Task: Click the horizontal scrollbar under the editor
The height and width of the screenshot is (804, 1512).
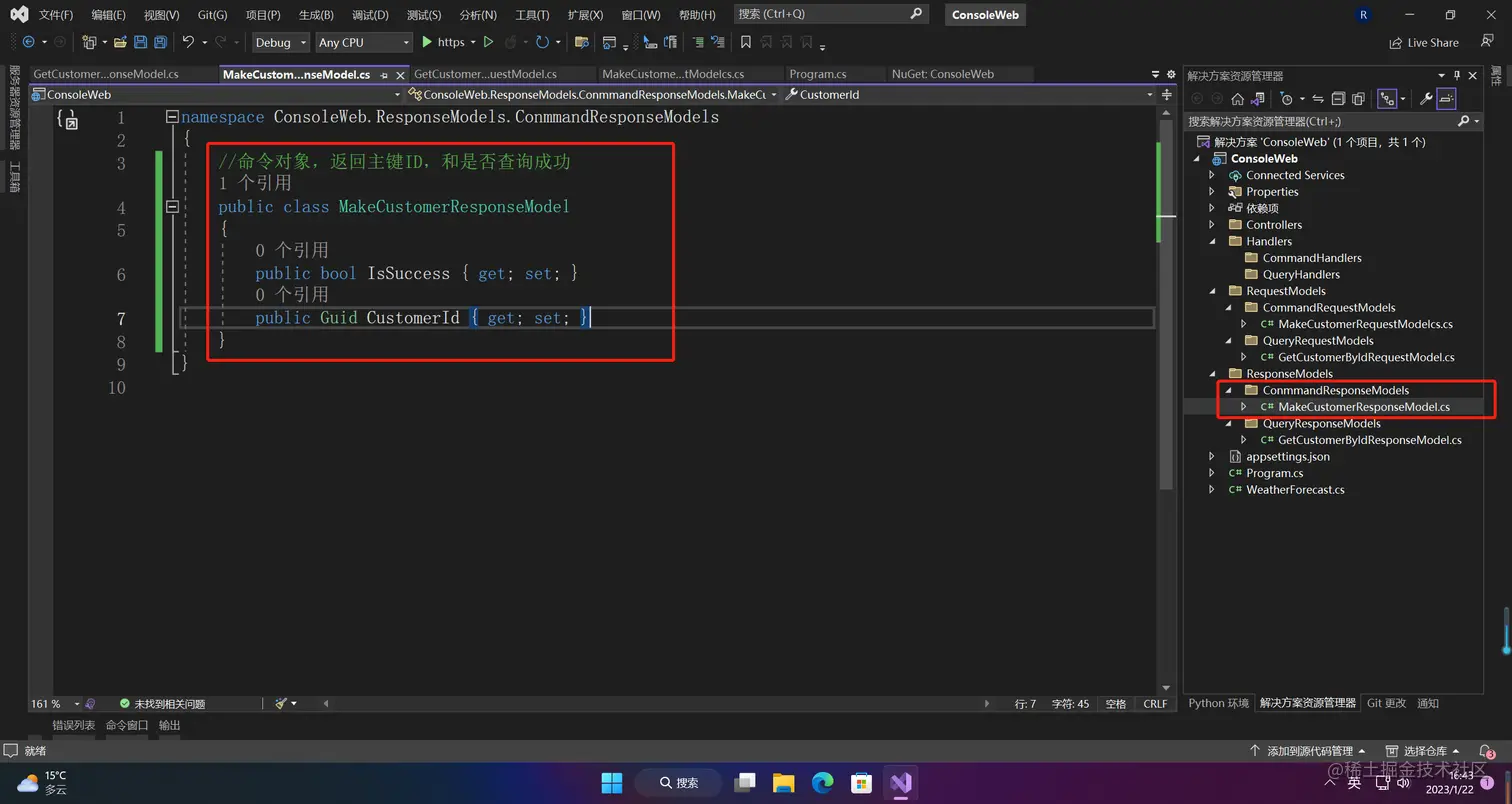Action: point(656,704)
